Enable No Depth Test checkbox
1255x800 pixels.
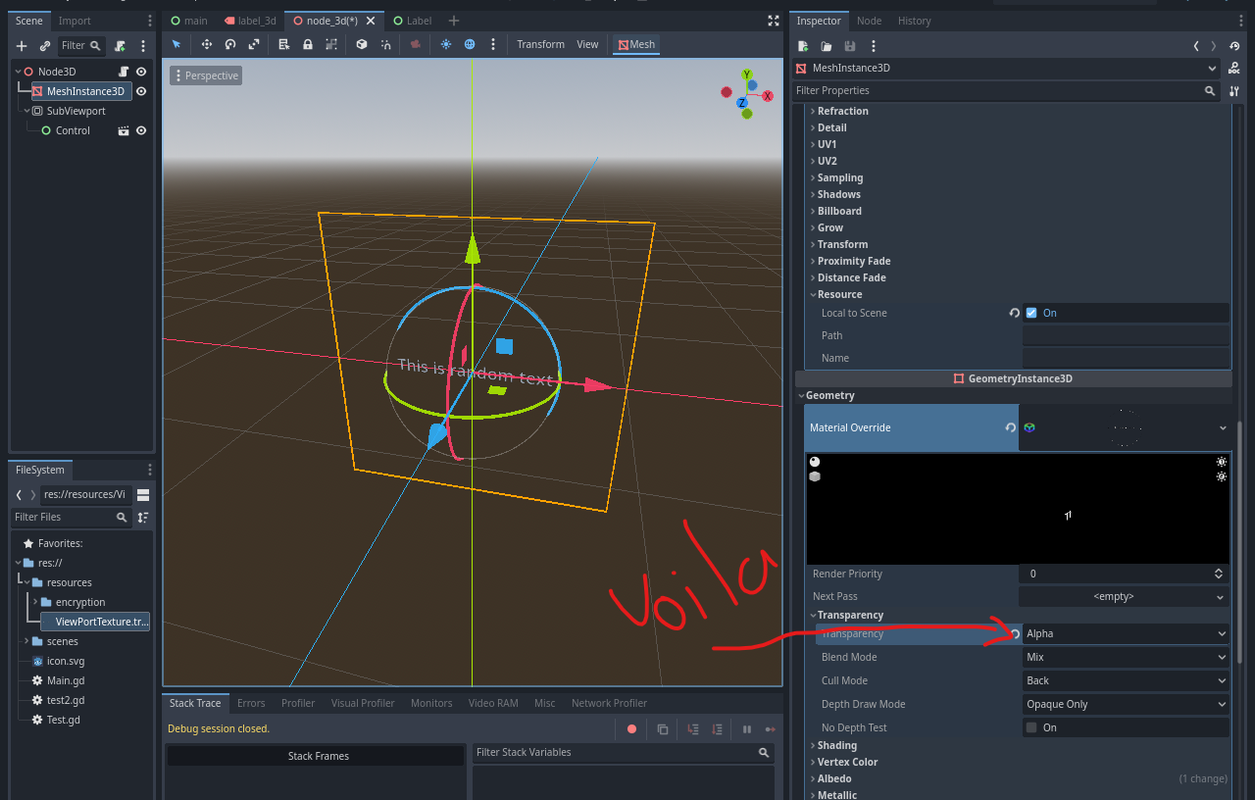[1031, 728]
